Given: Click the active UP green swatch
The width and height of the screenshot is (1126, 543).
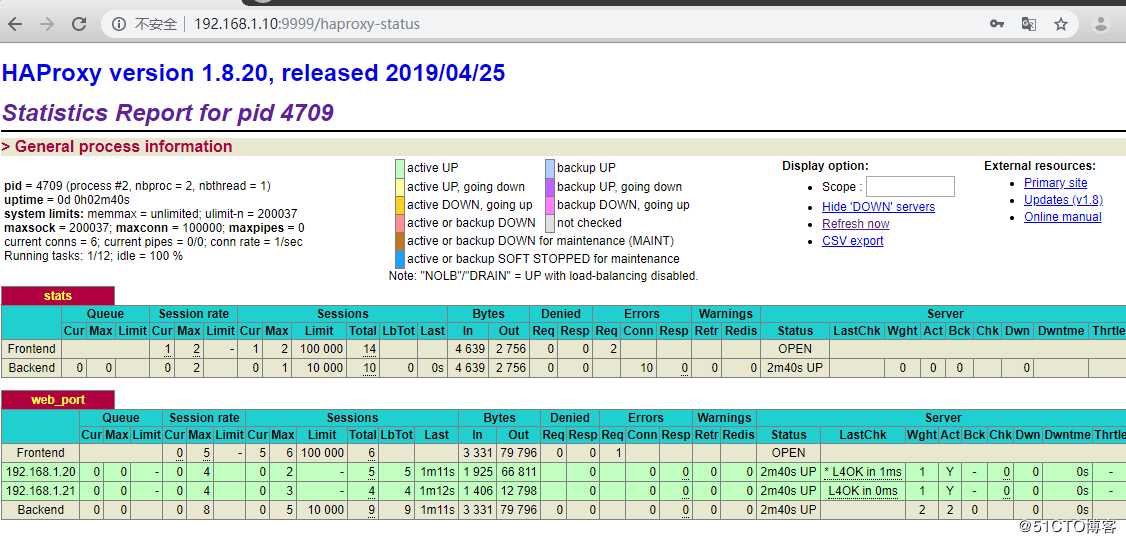Looking at the screenshot, I should tap(399, 168).
